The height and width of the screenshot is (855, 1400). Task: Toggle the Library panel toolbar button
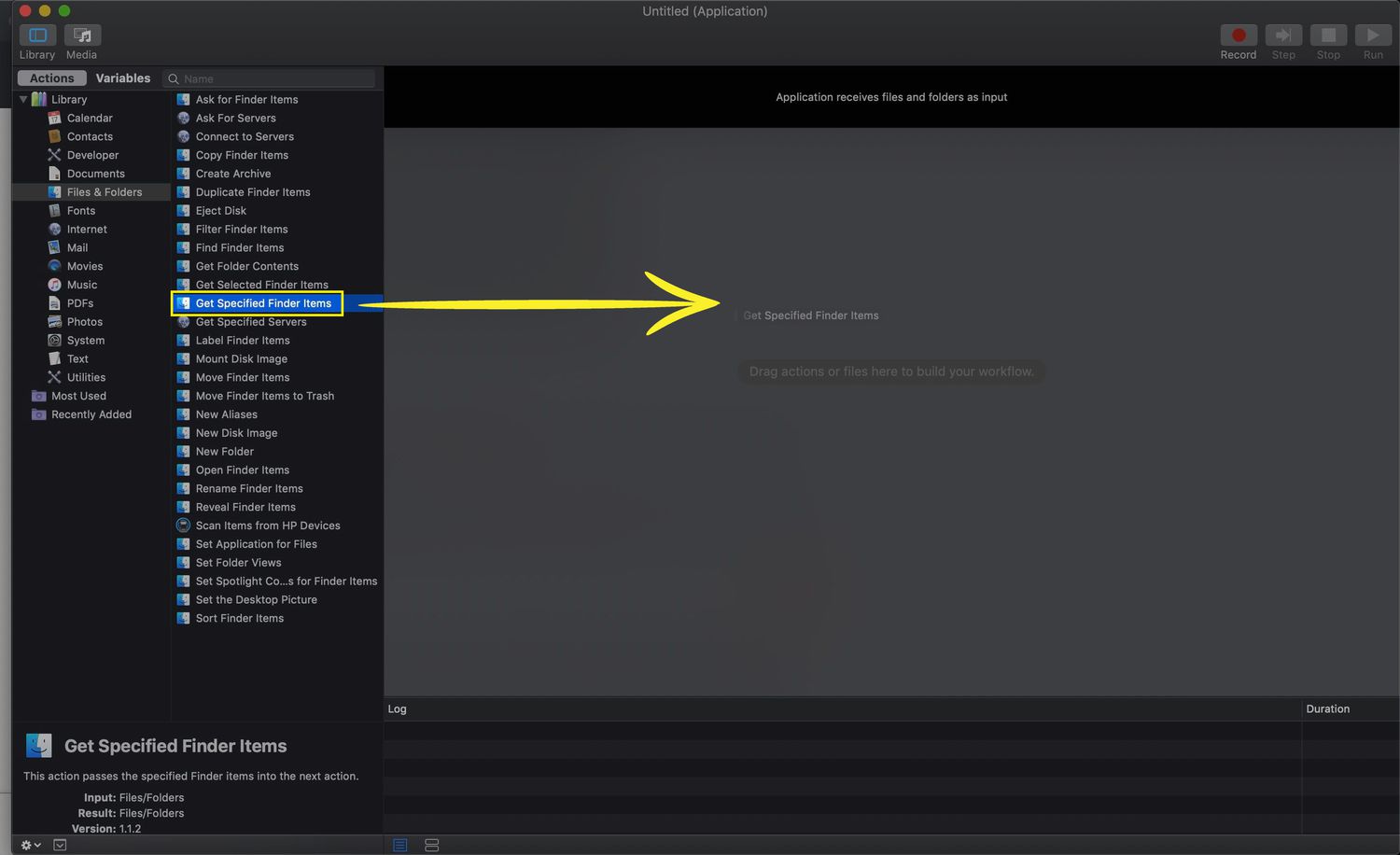[x=37, y=35]
